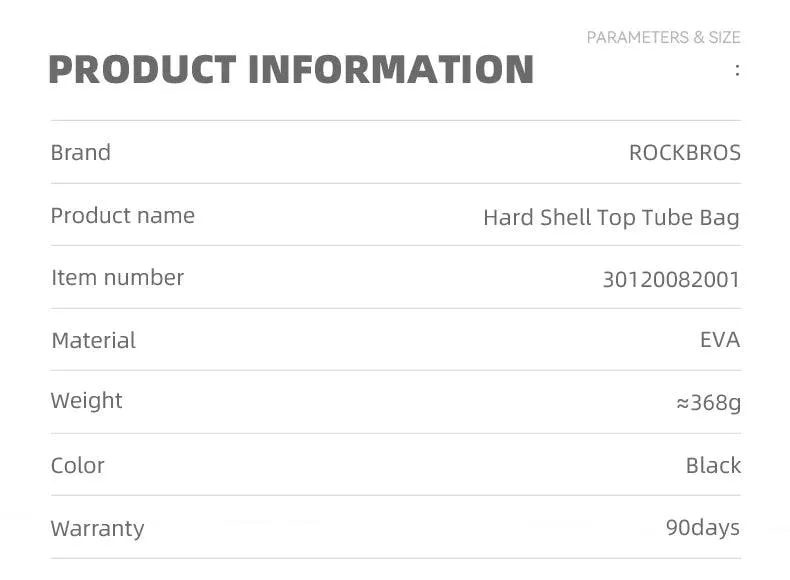Image resolution: width=790 pixels, height=580 pixels.
Task: Click the item number 30120082001
Action: coord(671,280)
